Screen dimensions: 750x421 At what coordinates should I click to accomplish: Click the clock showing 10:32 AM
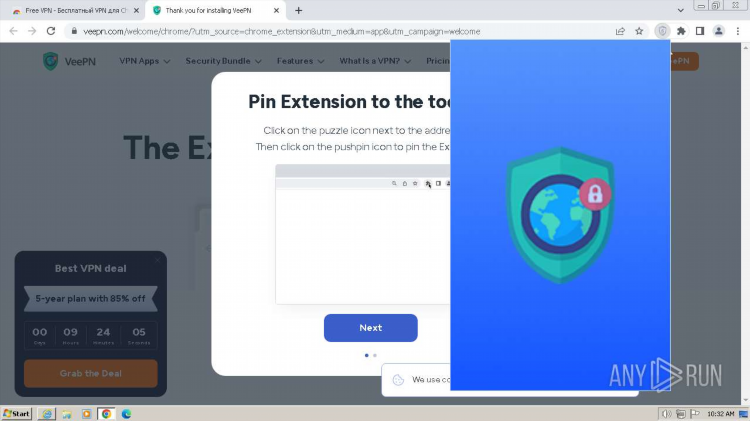(720, 414)
